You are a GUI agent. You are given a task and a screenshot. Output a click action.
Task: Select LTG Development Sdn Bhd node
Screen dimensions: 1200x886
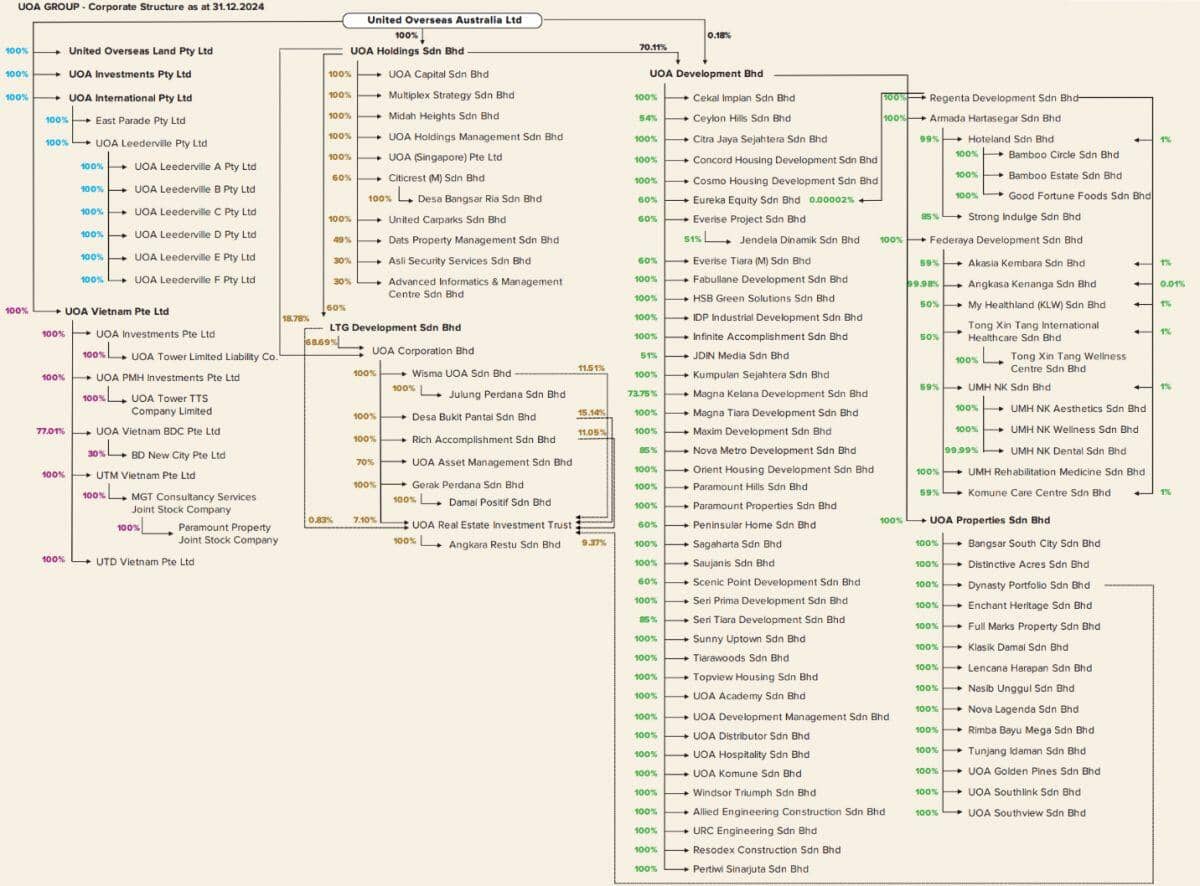tap(395, 328)
